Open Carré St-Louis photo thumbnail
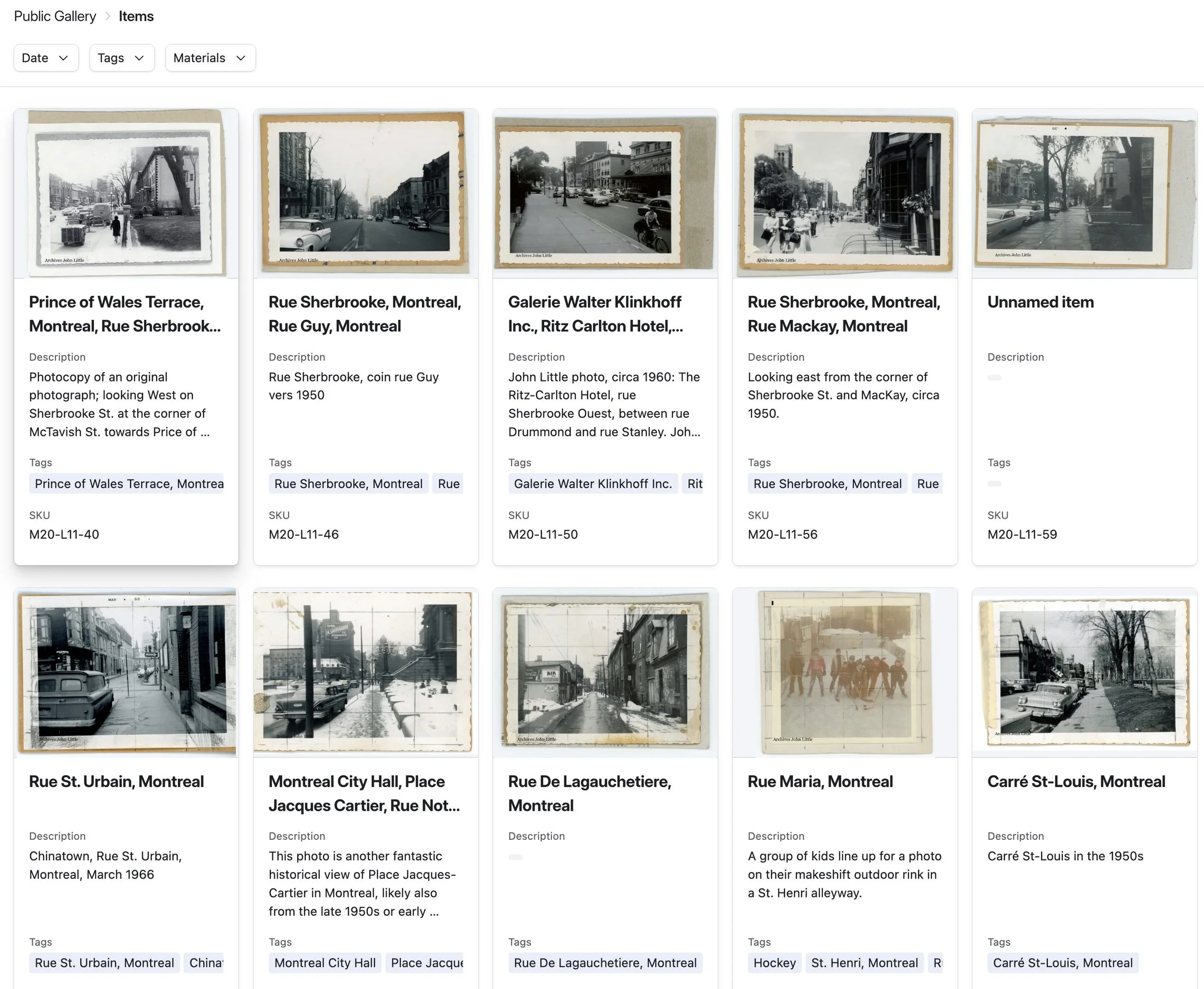 point(1084,672)
